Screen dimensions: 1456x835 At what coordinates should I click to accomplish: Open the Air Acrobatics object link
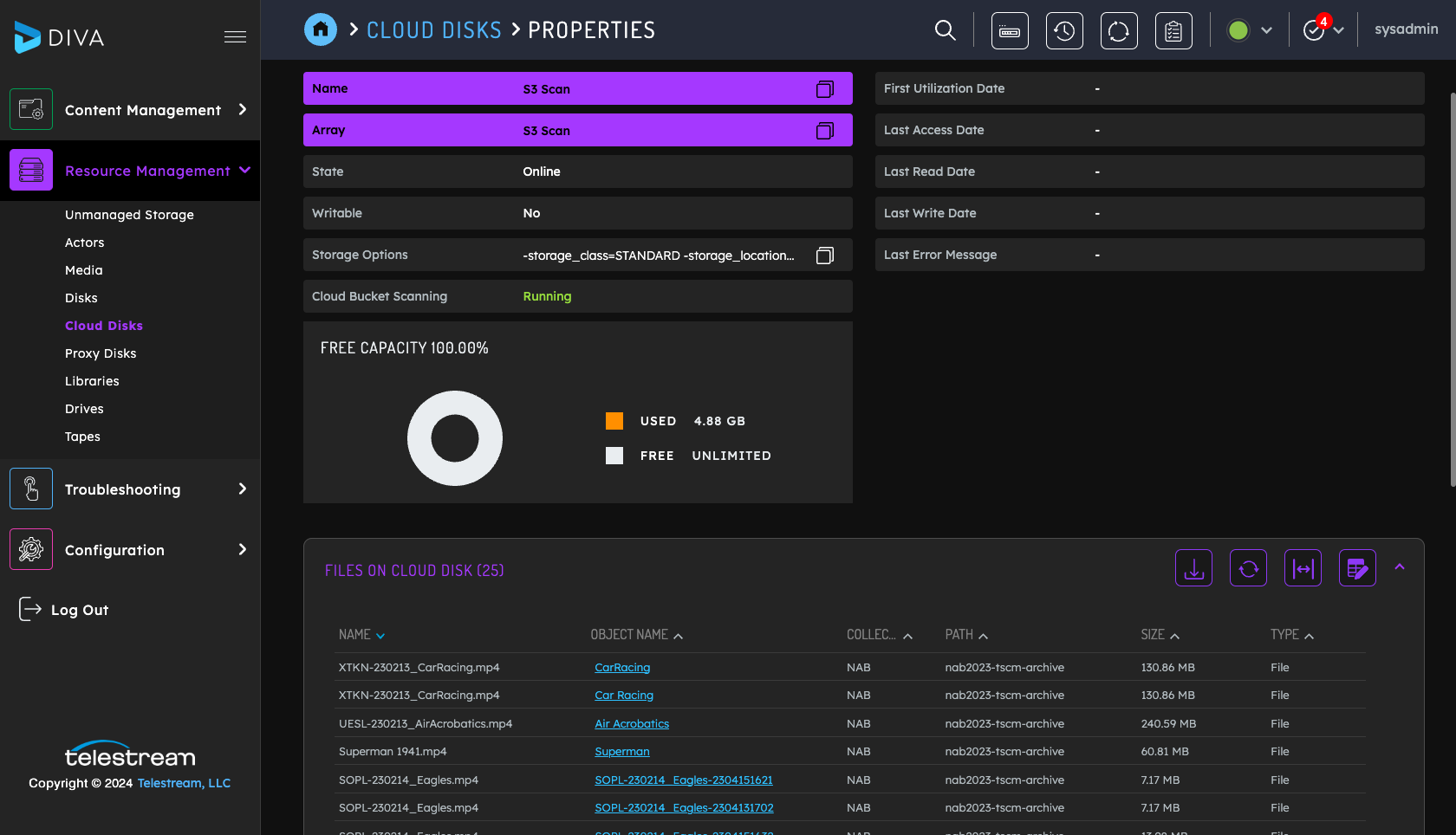632,724
